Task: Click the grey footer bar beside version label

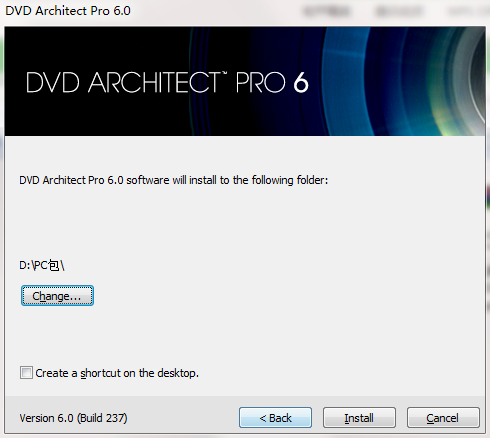Action: coord(183,418)
